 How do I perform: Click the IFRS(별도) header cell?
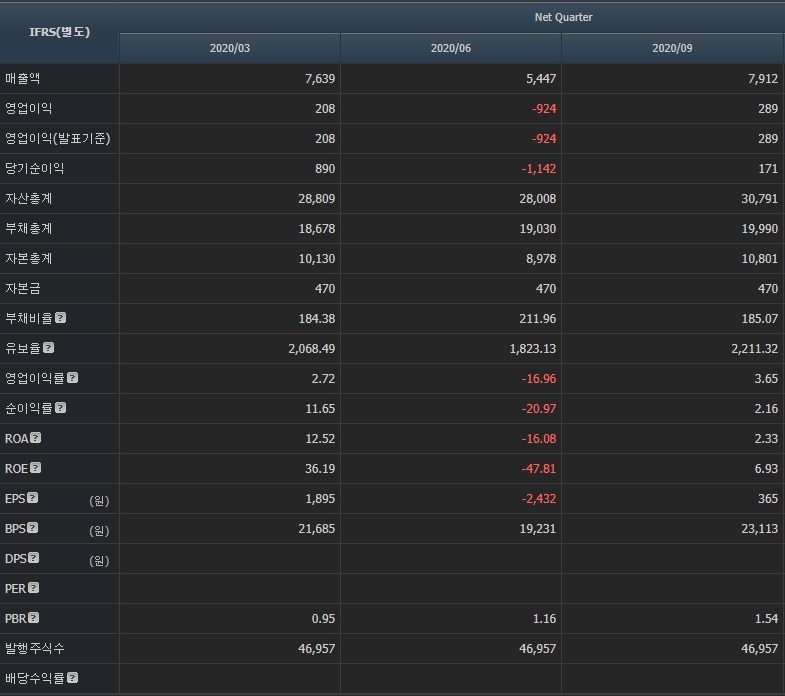tap(60, 33)
